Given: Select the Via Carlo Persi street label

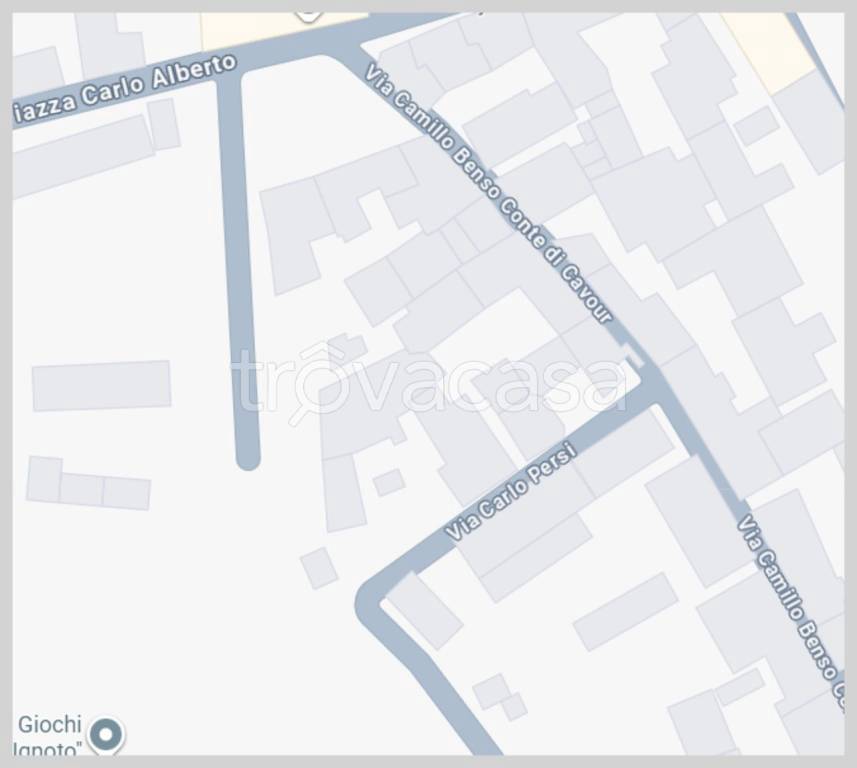Looking at the screenshot, I should (511, 491).
